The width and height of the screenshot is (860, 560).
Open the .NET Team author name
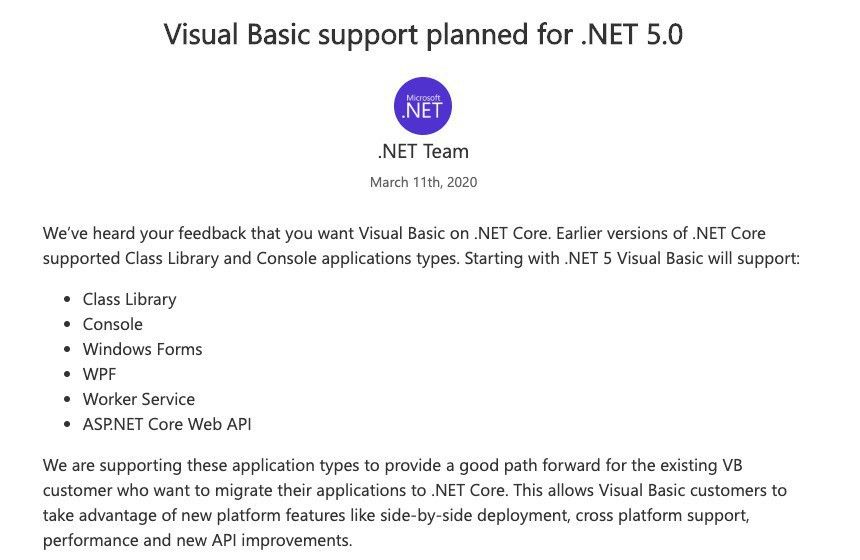click(423, 152)
